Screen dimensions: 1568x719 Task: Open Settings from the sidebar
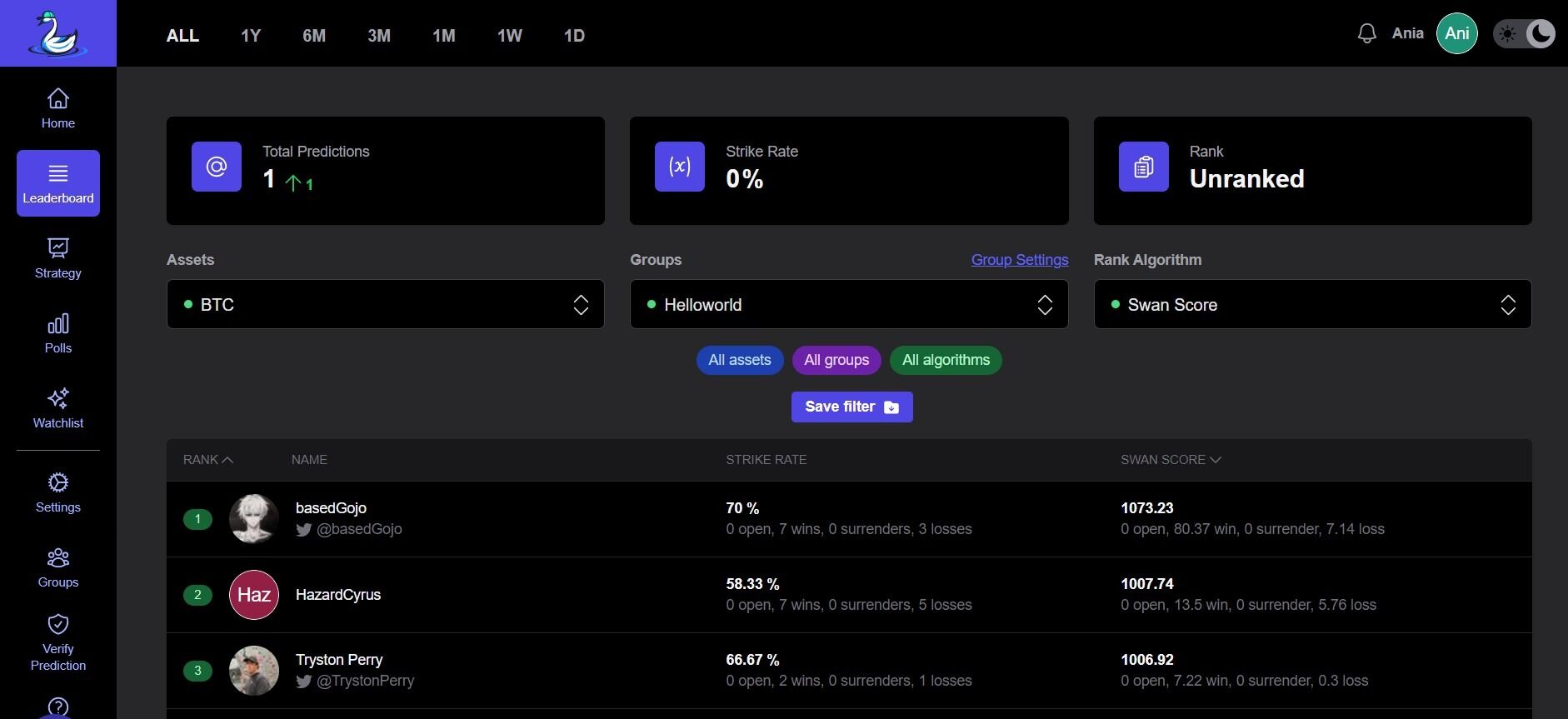58,492
